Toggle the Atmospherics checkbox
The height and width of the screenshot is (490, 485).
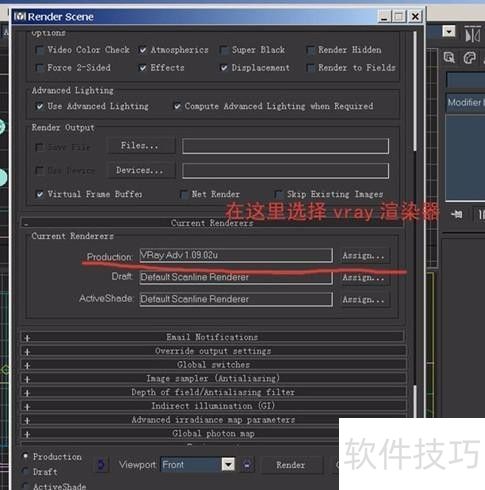point(143,50)
